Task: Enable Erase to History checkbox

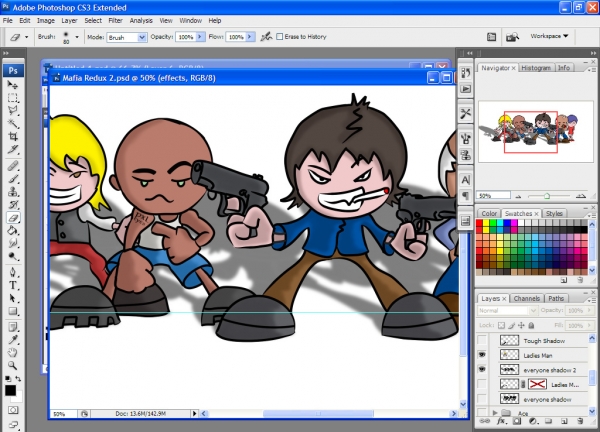Action: (x=280, y=37)
